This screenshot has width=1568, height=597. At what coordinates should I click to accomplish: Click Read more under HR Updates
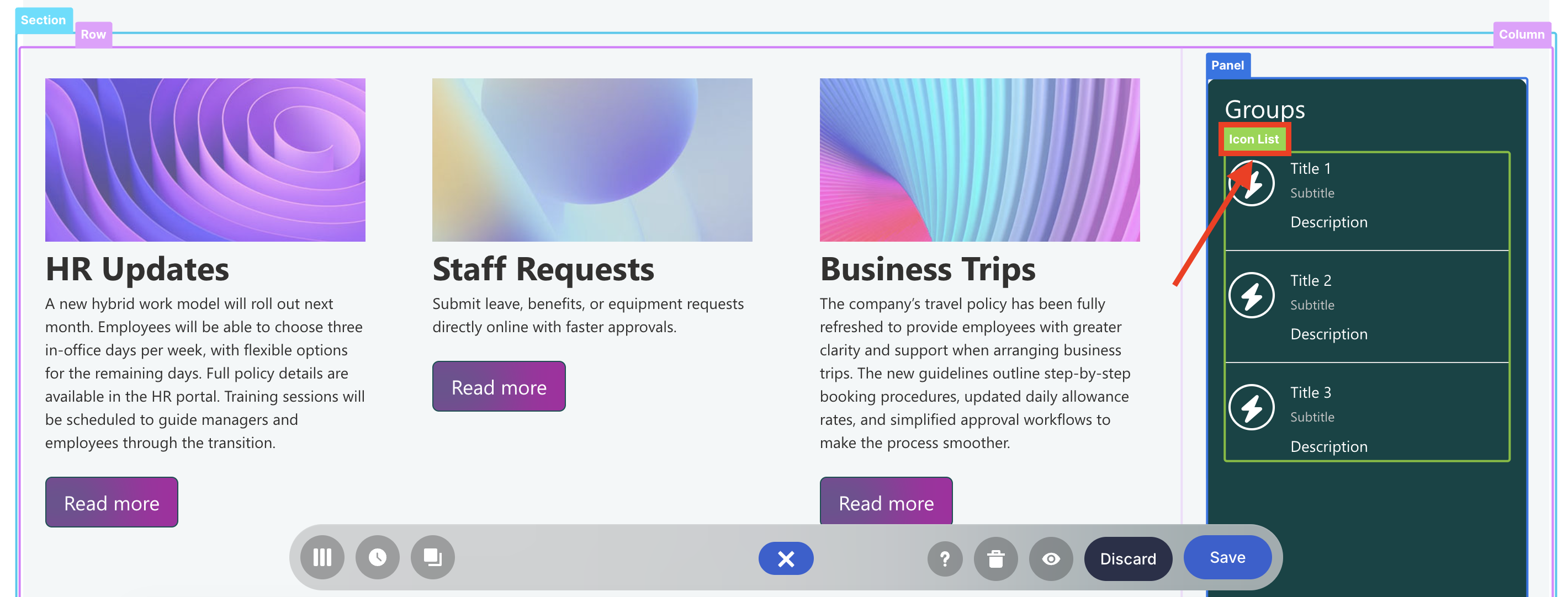click(112, 503)
